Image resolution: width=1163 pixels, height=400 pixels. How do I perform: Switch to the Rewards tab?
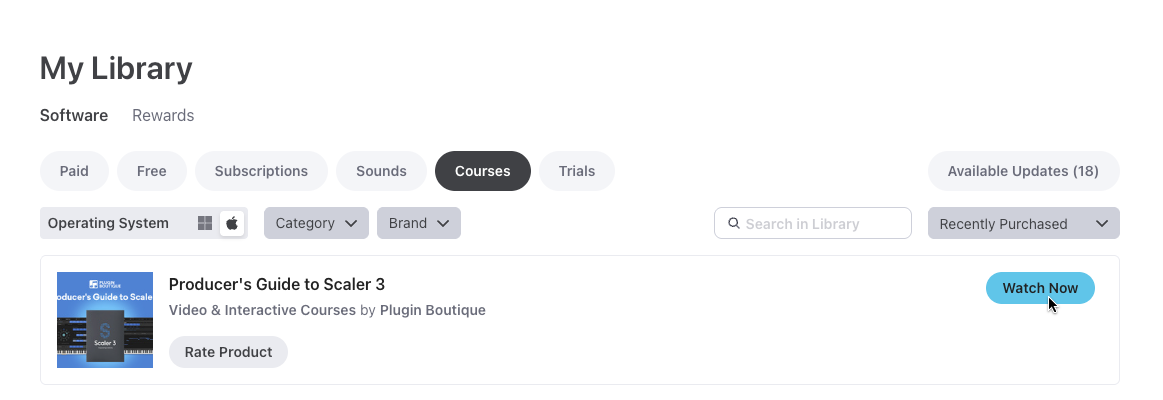[x=163, y=115]
